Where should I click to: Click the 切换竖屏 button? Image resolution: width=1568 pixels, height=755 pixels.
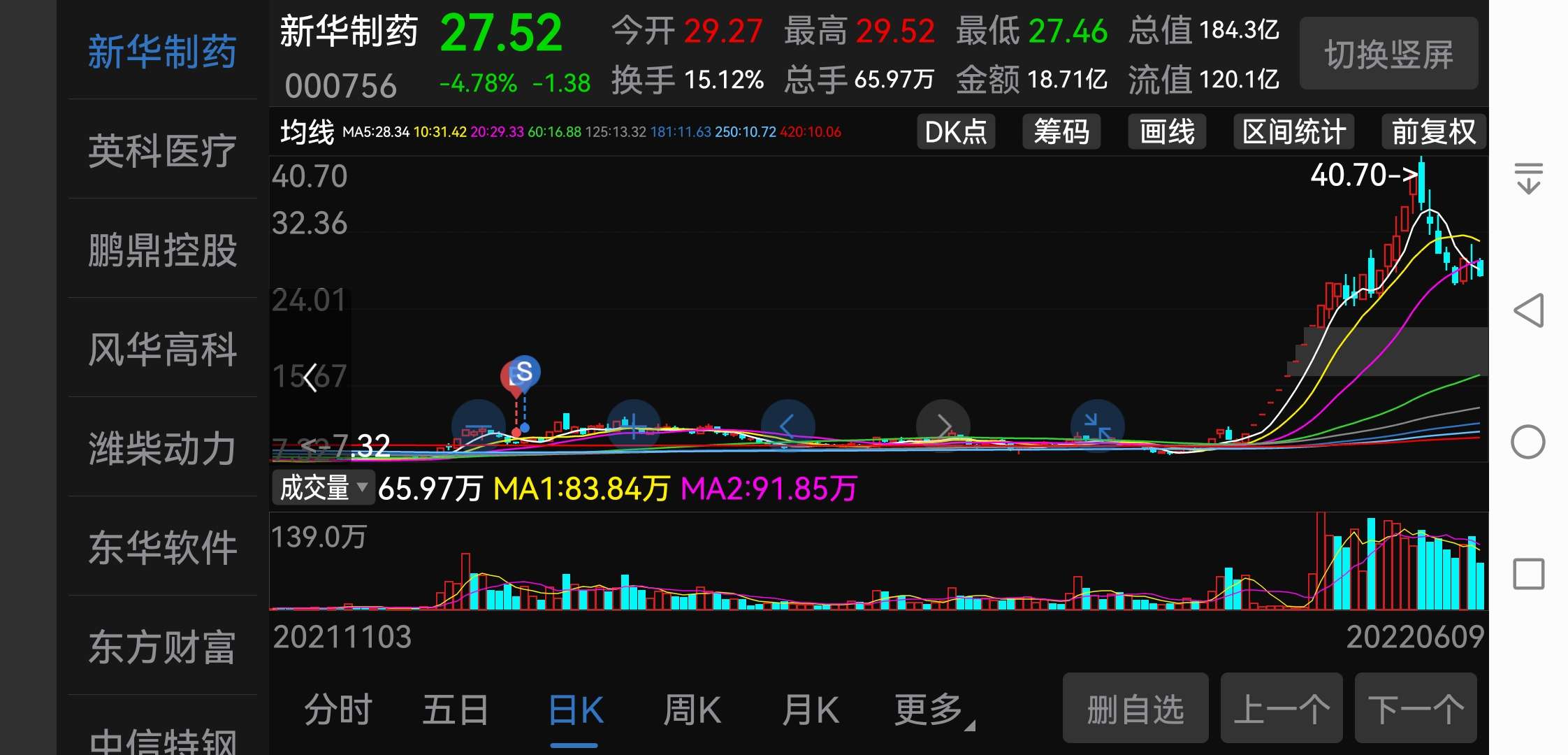coord(1388,54)
